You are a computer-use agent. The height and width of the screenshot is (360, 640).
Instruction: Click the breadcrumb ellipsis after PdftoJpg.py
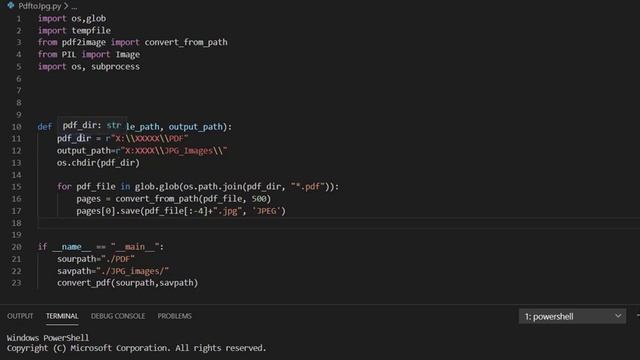click(x=74, y=7)
